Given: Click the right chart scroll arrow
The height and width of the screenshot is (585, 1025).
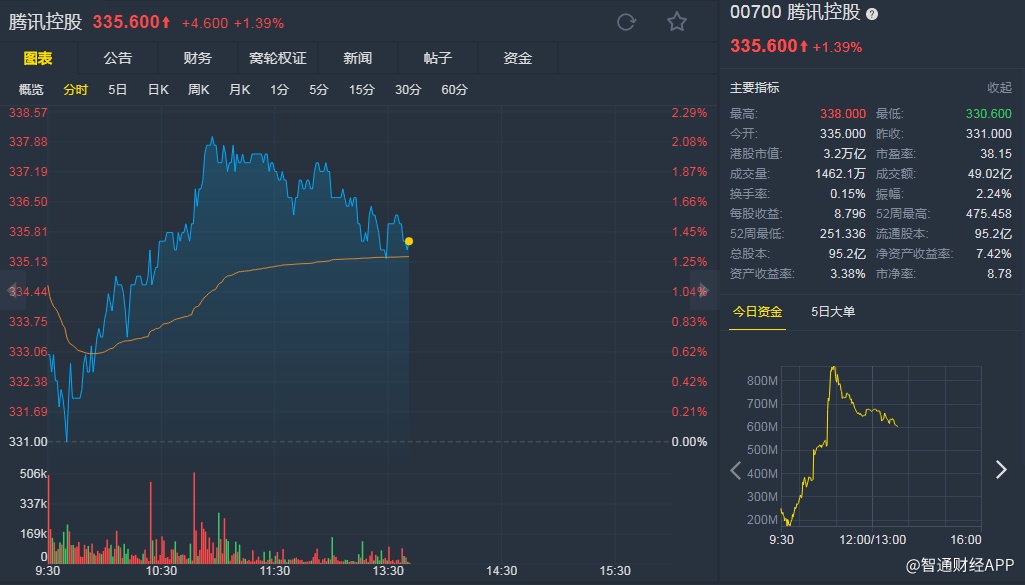Looking at the screenshot, I should click(702, 291).
